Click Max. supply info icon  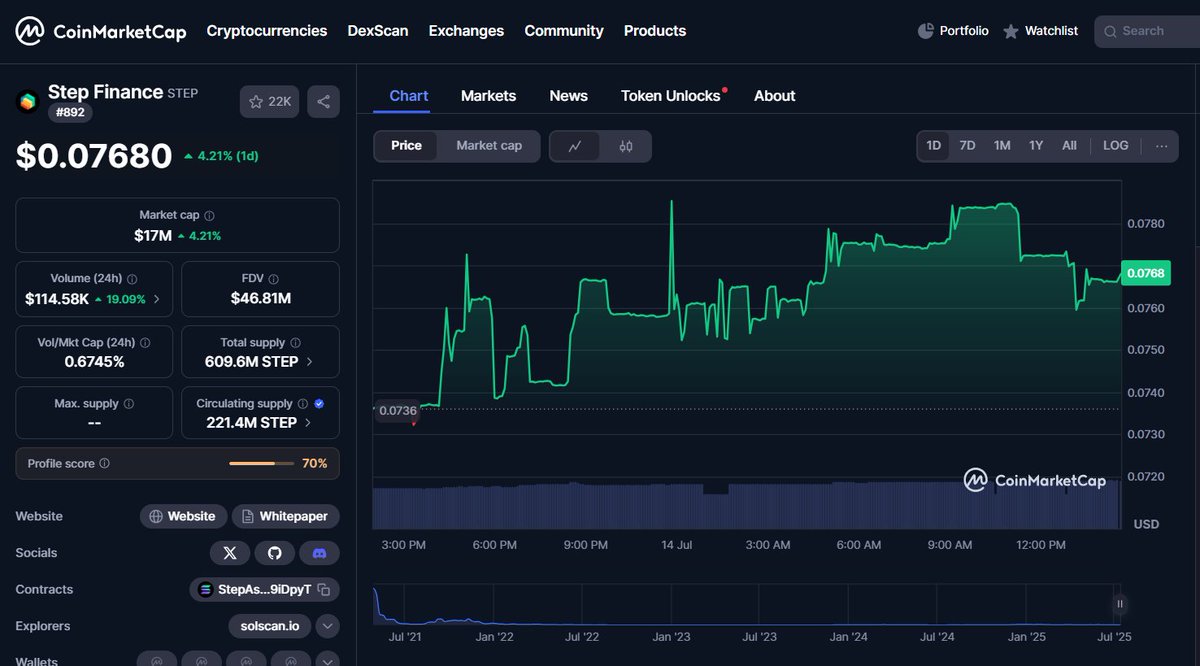[x=128, y=404]
